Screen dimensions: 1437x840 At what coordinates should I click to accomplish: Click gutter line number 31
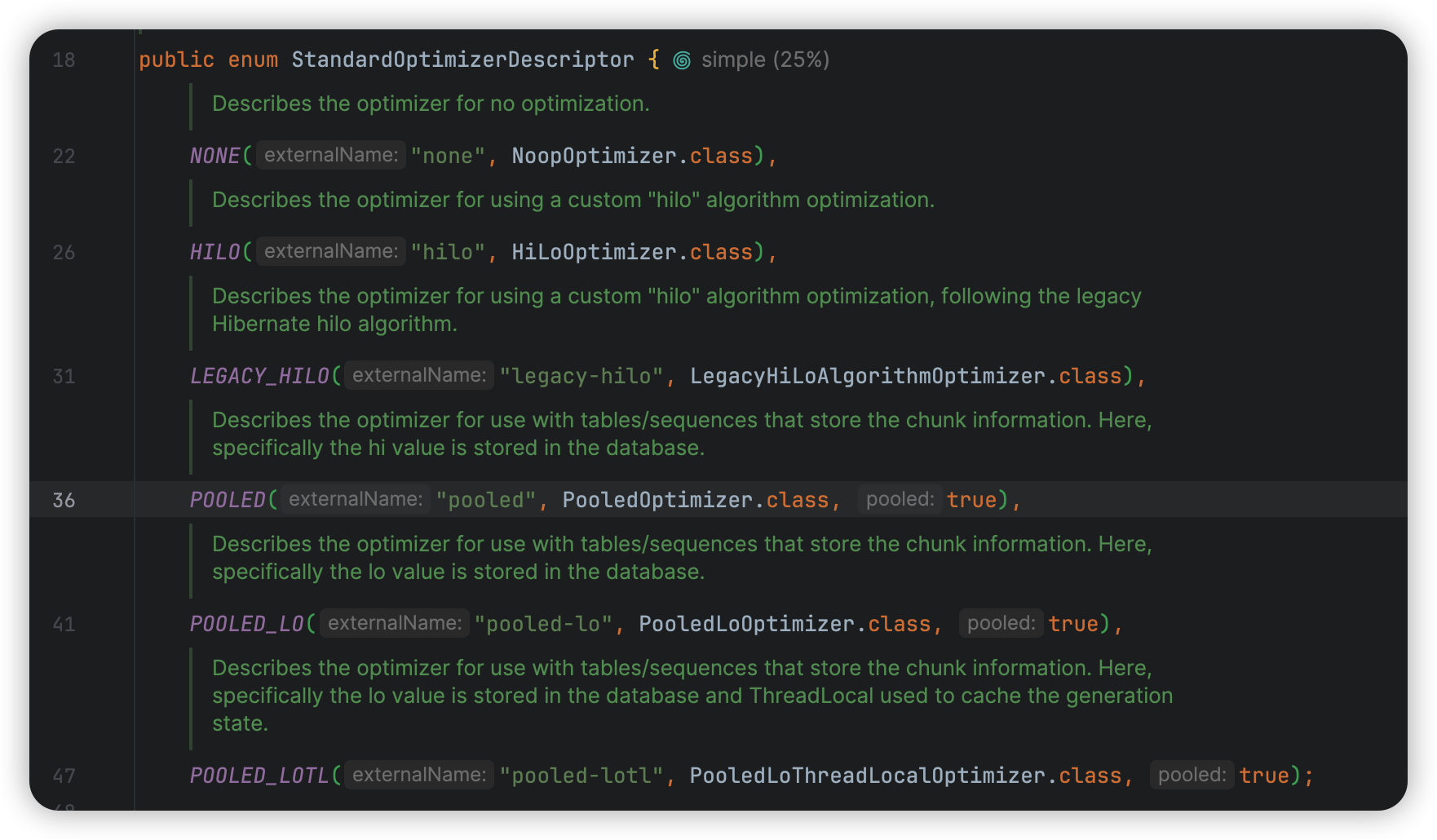64,377
